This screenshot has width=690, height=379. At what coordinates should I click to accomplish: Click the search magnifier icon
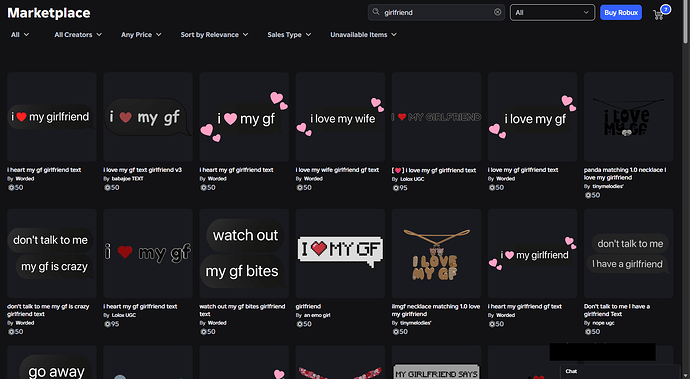[x=376, y=12]
